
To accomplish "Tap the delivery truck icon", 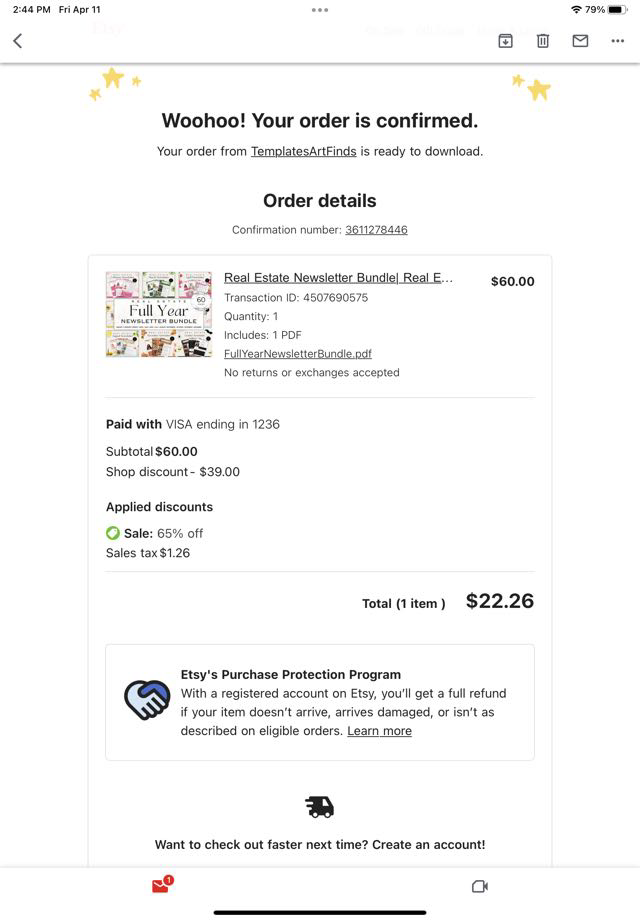I will click(320, 807).
